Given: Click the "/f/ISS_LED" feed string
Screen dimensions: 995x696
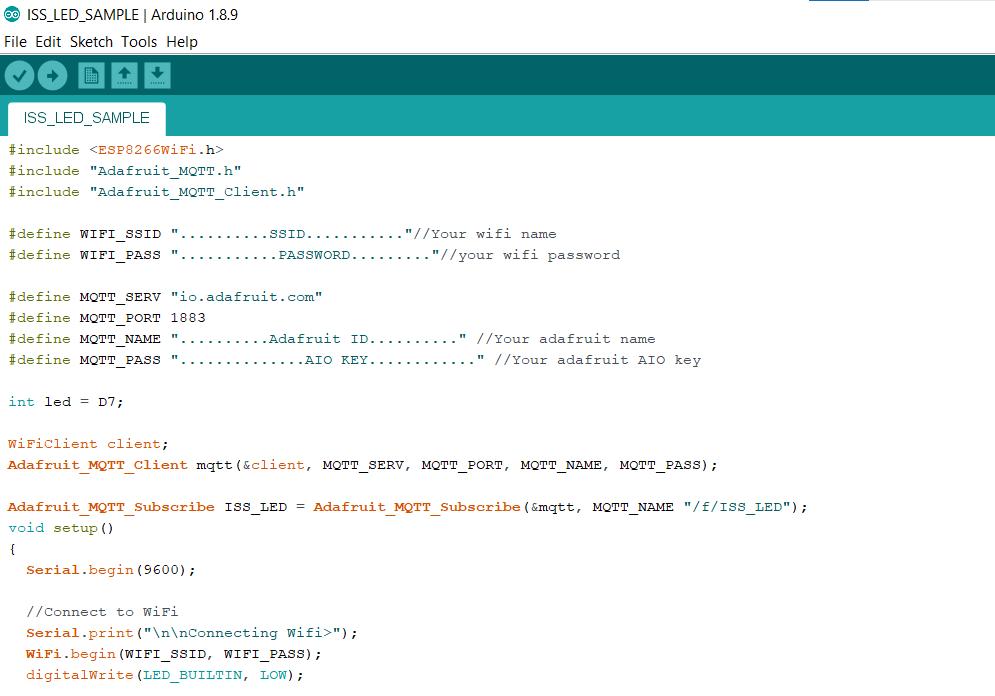Looking at the screenshot, I should click(737, 506).
